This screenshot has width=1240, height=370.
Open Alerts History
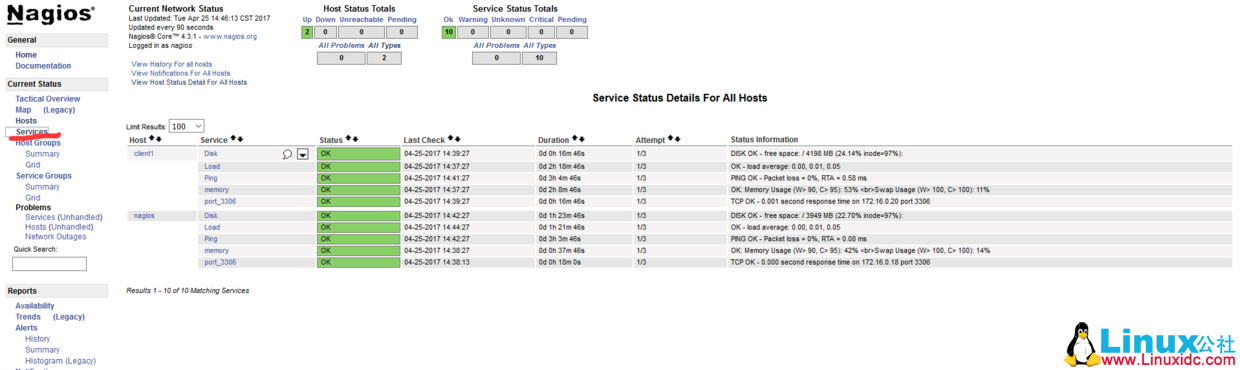tap(37, 339)
